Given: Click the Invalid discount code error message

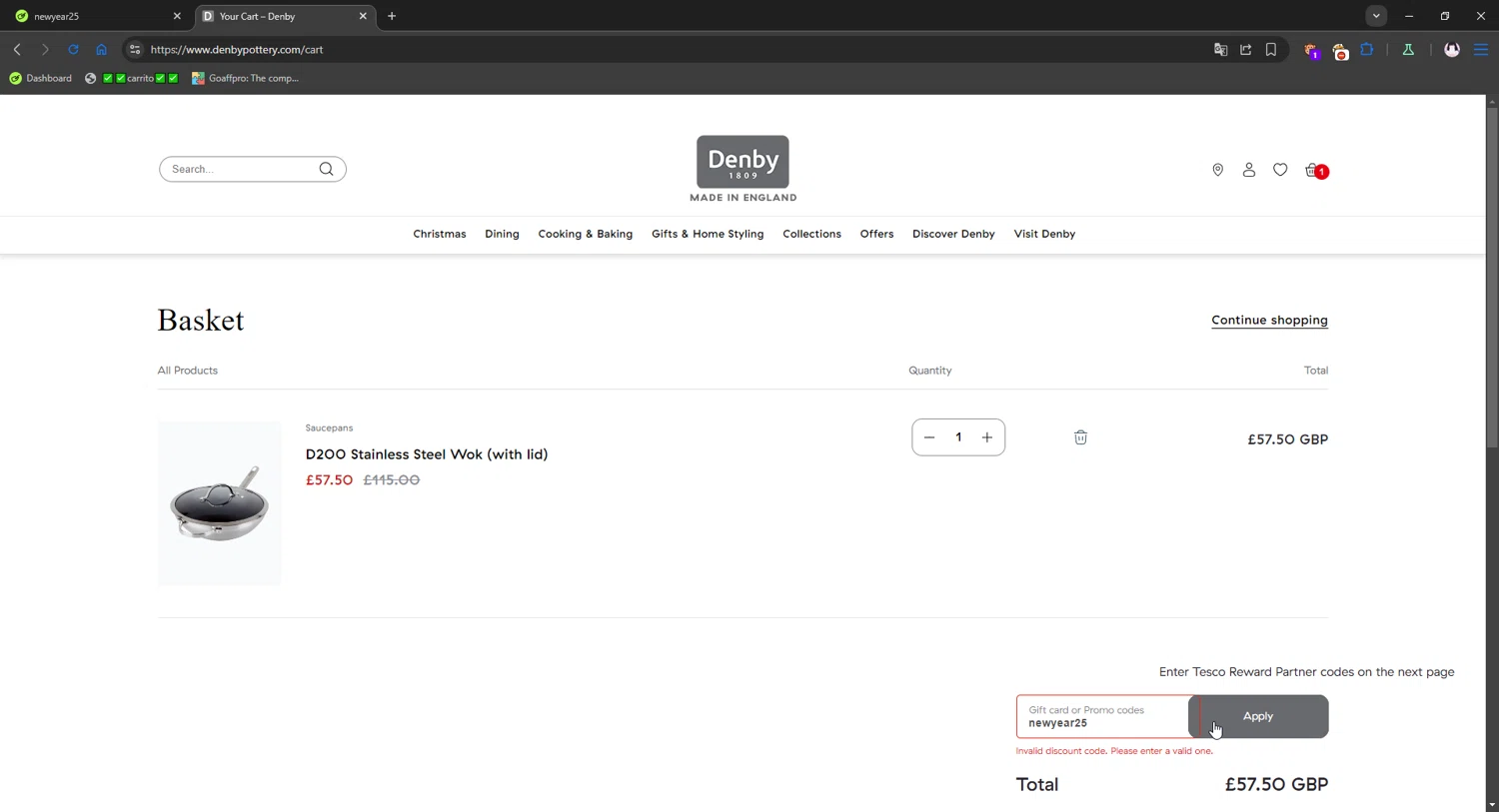Looking at the screenshot, I should 1114,751.
